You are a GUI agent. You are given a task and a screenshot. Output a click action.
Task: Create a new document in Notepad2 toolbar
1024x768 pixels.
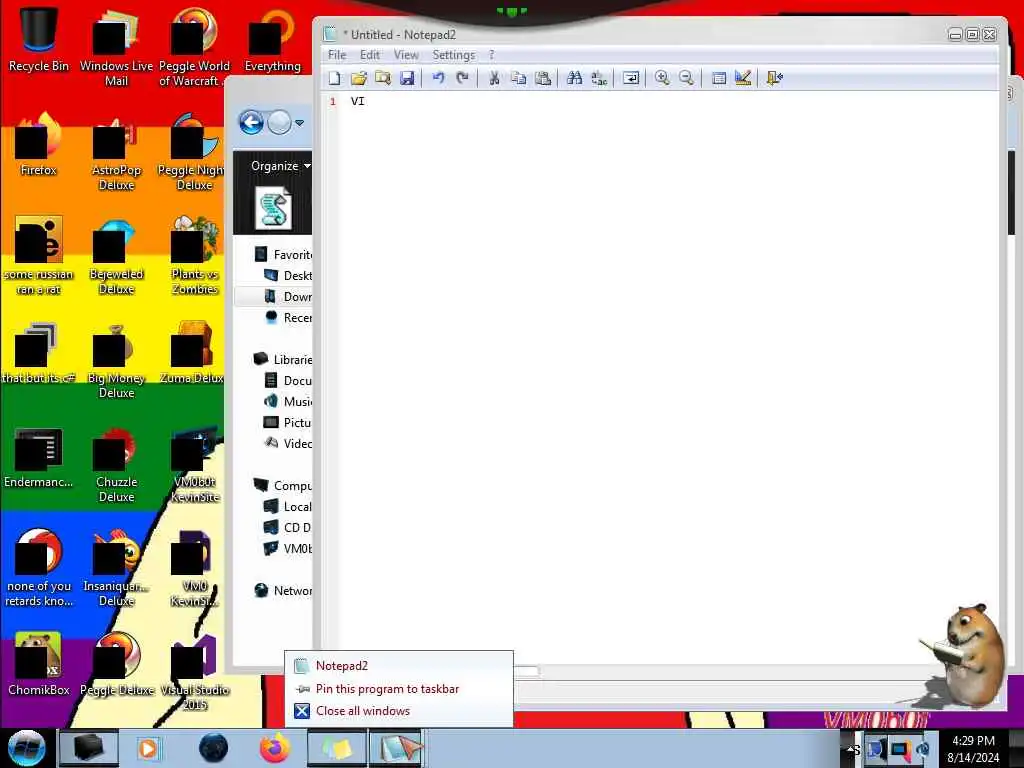334,78
